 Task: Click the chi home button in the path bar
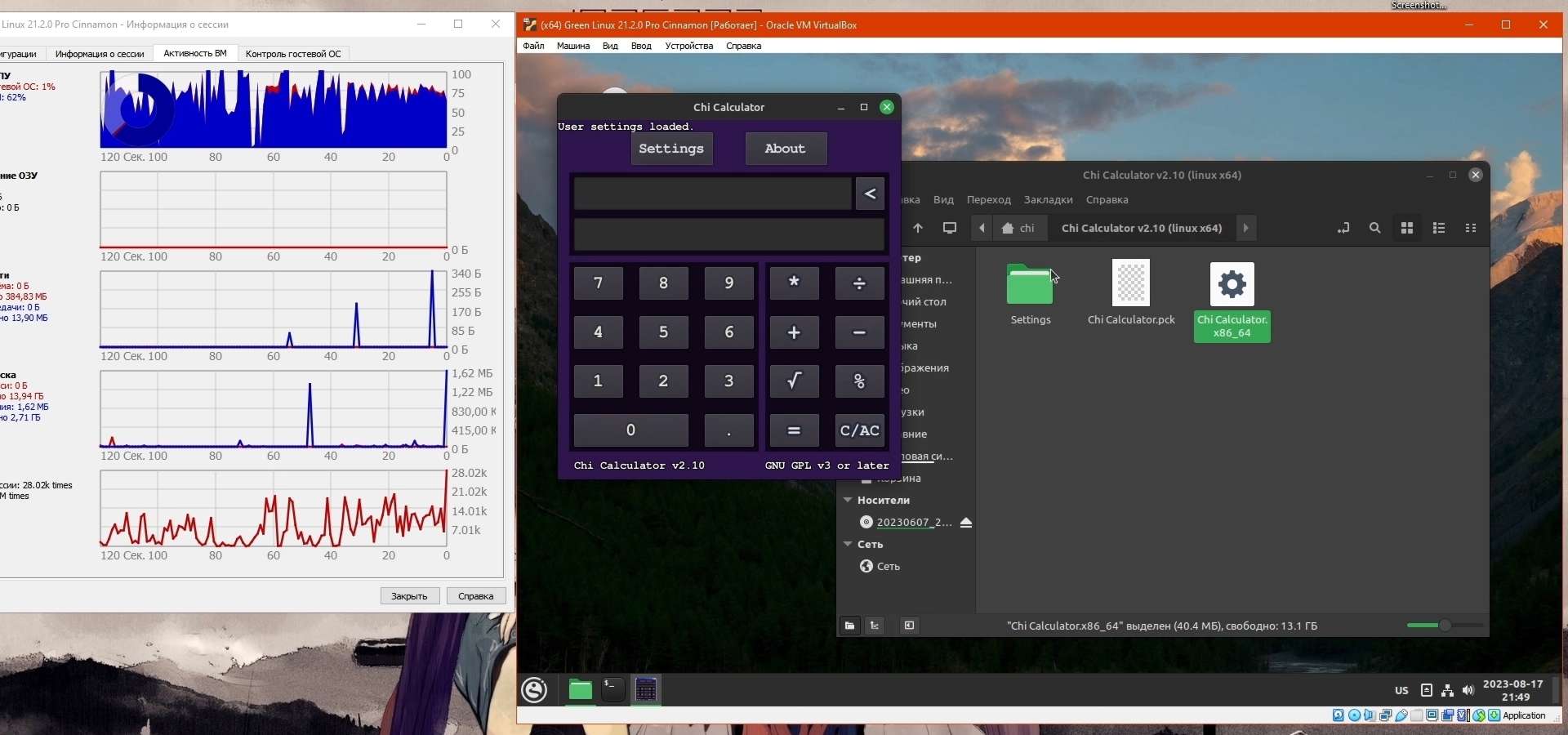pyautogui.click(x=1019, y=229)
